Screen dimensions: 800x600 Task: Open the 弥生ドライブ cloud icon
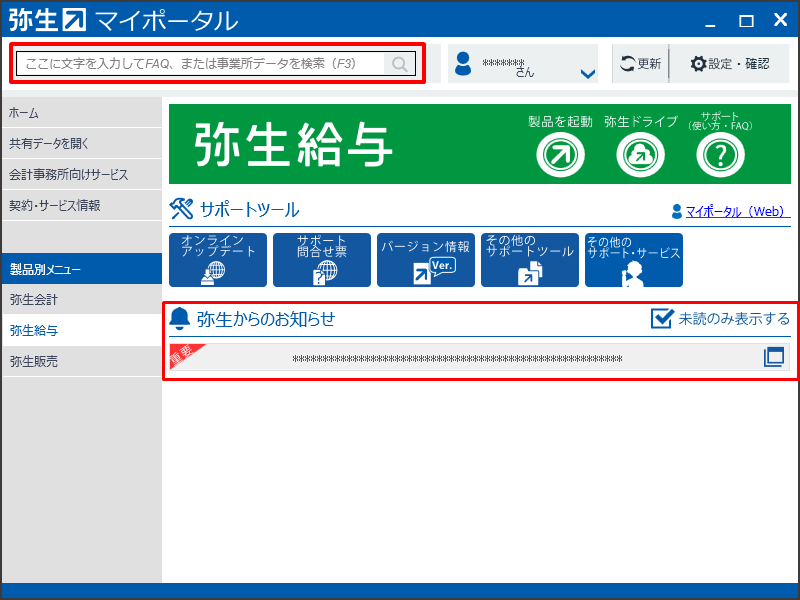pos(640,155)
